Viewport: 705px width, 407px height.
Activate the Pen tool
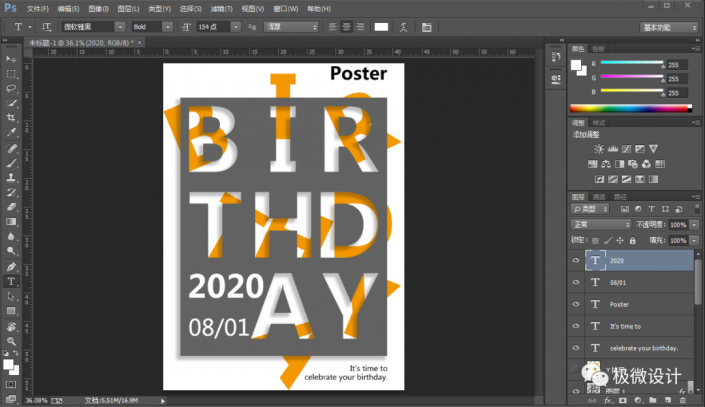(12, 267)
